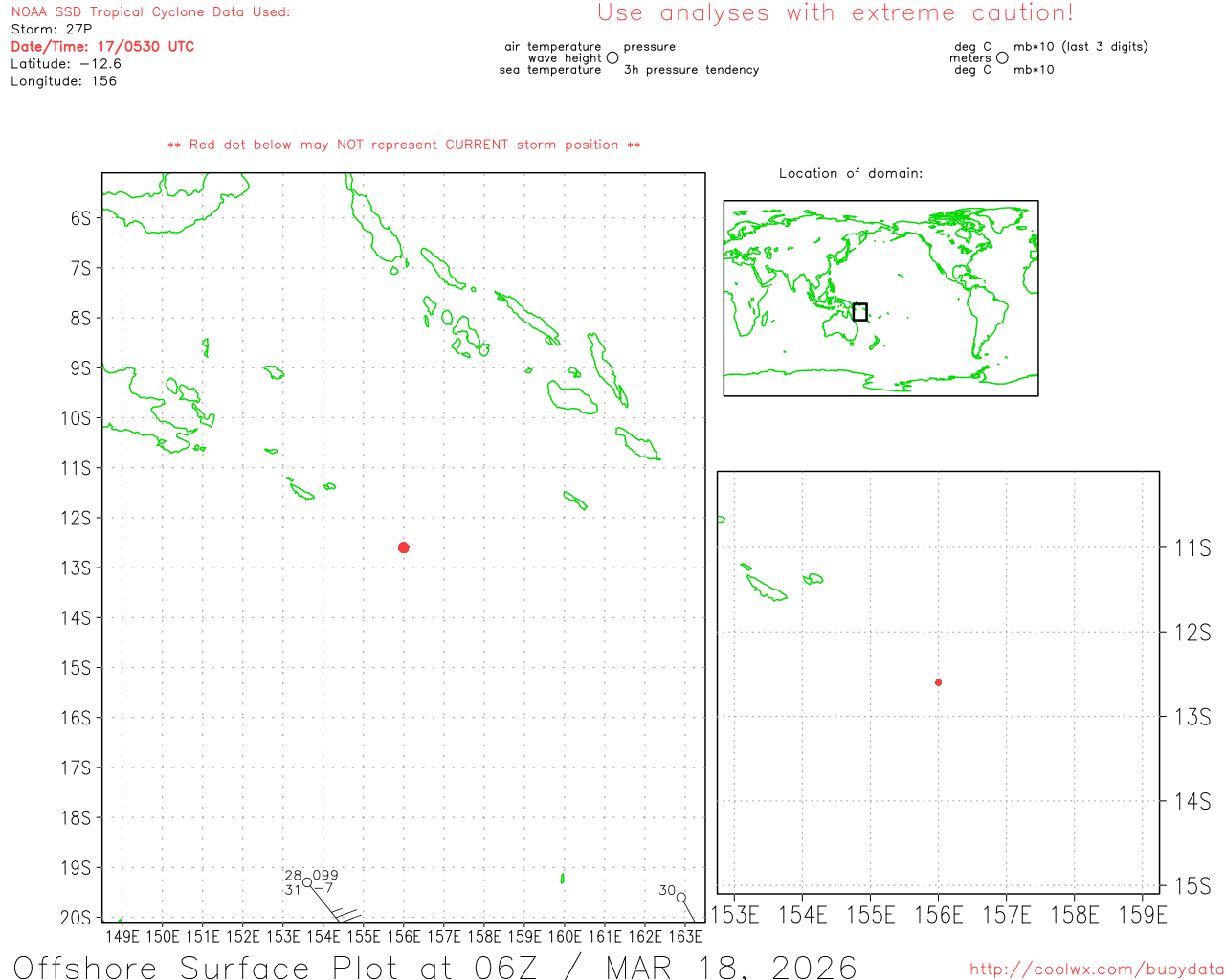Click the "Location of domain:" label
The height and width of the screenshot is (980, 1225).
850,173
